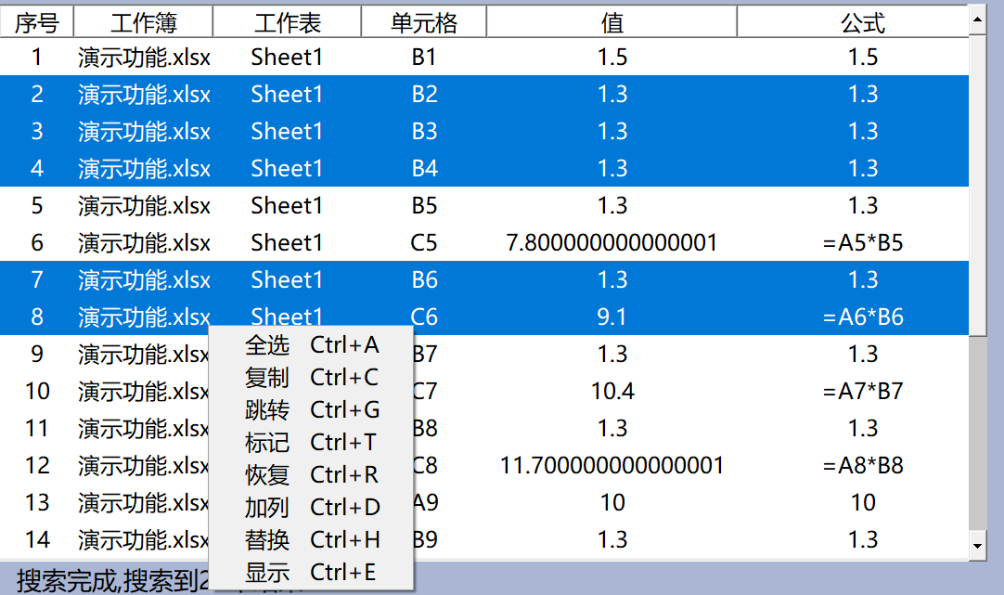Sort by the 序号 column header

pos(36,22)
